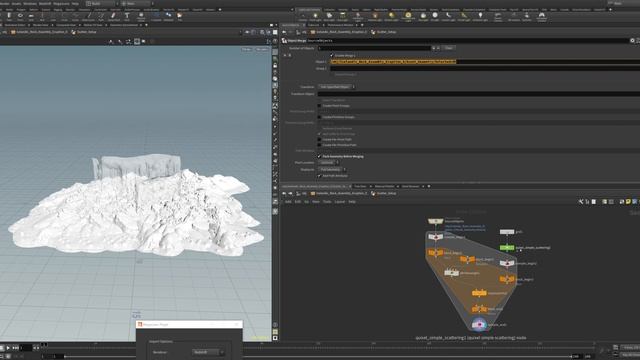Switch to the Tree View tab
This screenshot has width=640, height=360.
click(x=360, y=186)
